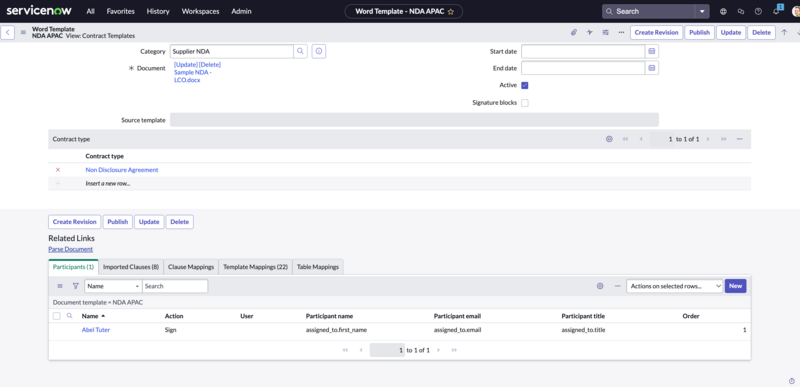Click Insert a new row
The width and height of the screenshot is (800, 387).
[x=108, y=183]
